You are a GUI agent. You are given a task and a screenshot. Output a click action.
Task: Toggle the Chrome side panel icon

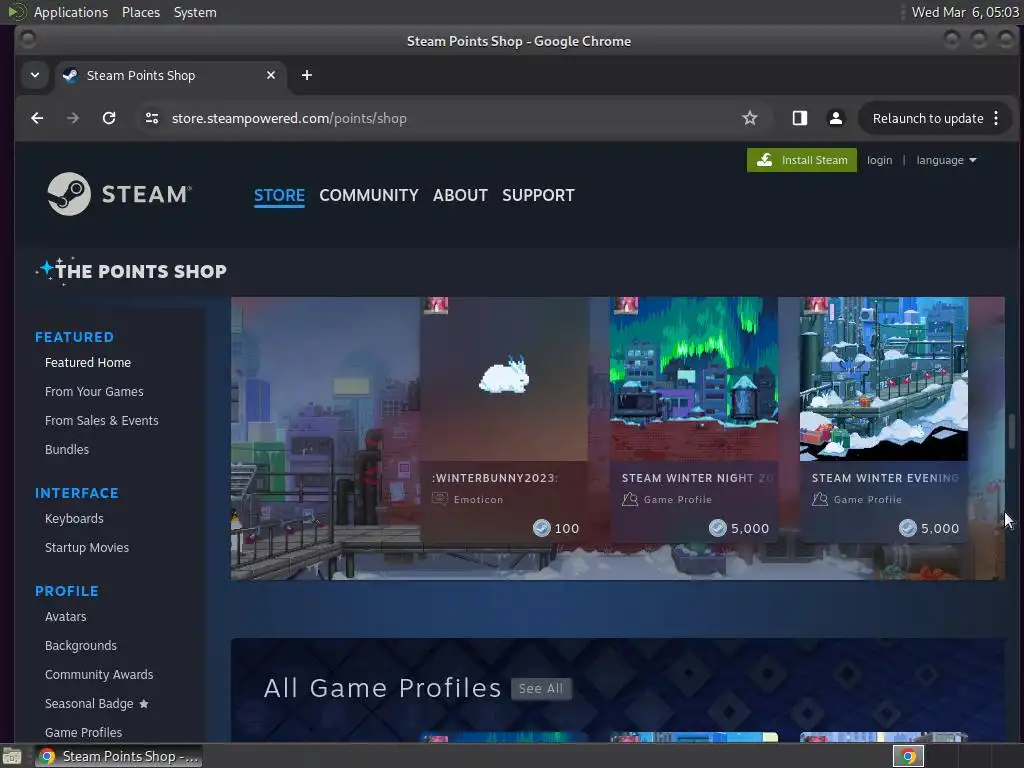click(x=799, y=118)
